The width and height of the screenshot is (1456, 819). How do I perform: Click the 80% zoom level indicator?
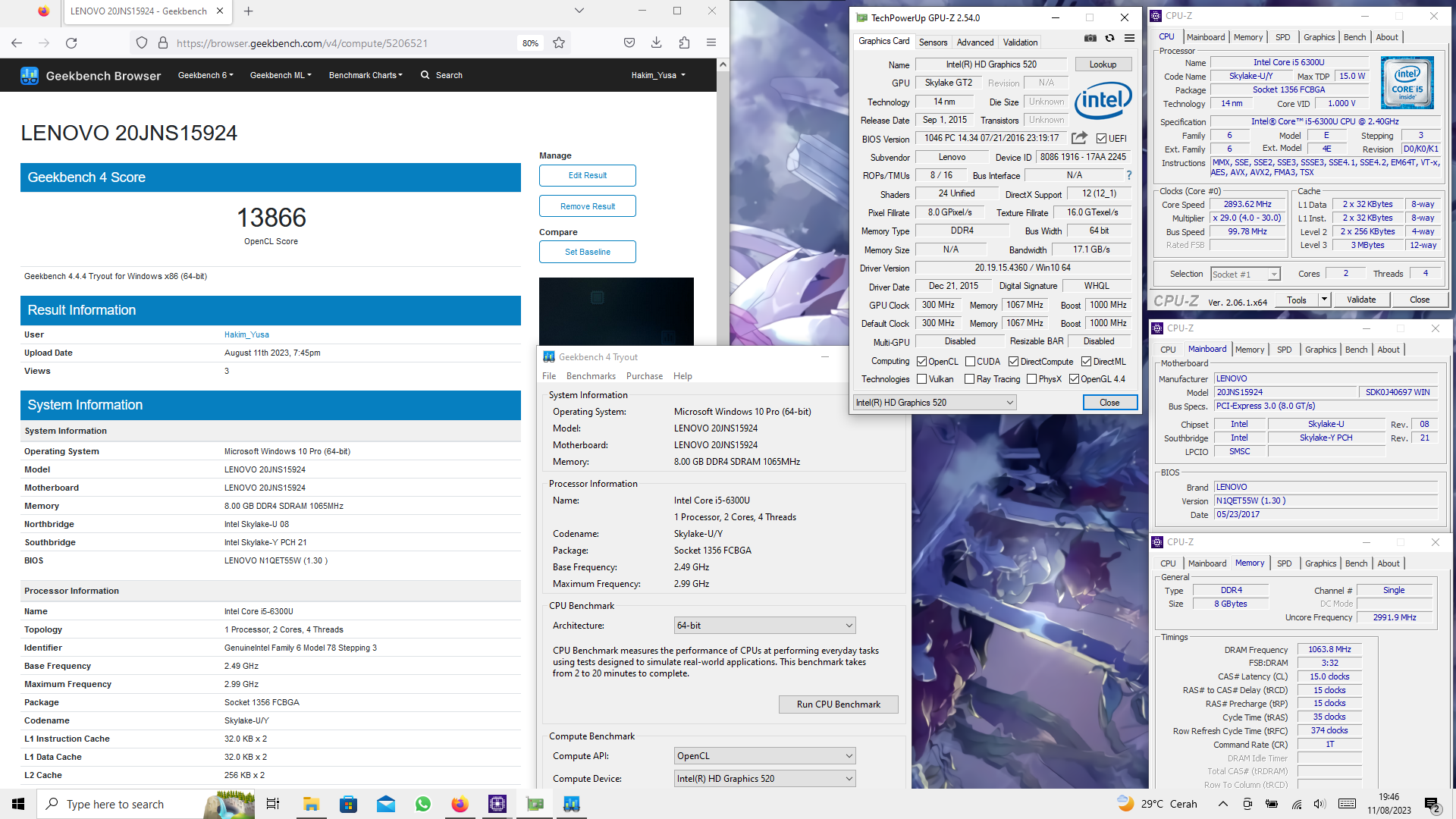(530, 43)
